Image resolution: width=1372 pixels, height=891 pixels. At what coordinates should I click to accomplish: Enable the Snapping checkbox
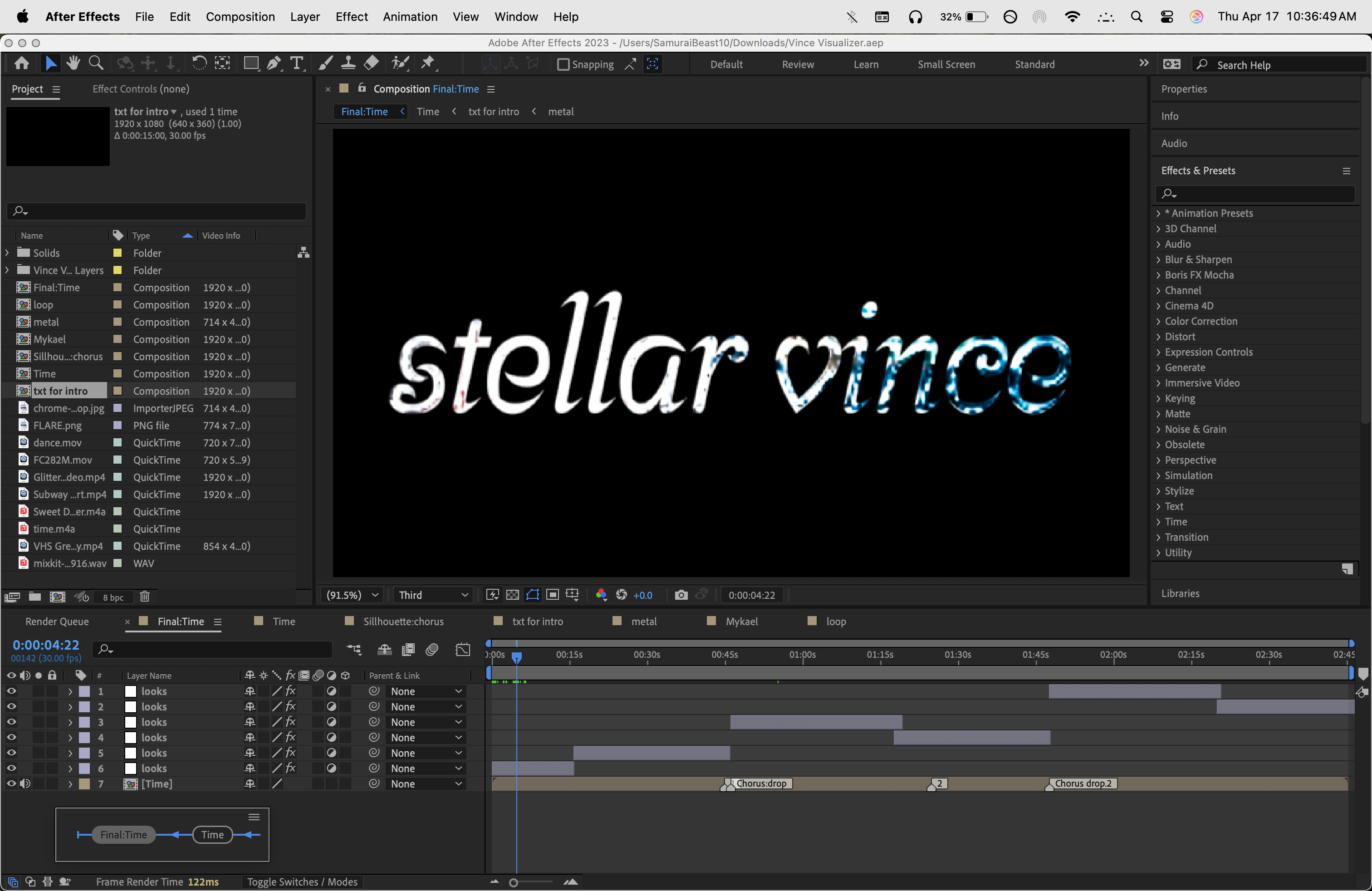click(x=563, y=64)
